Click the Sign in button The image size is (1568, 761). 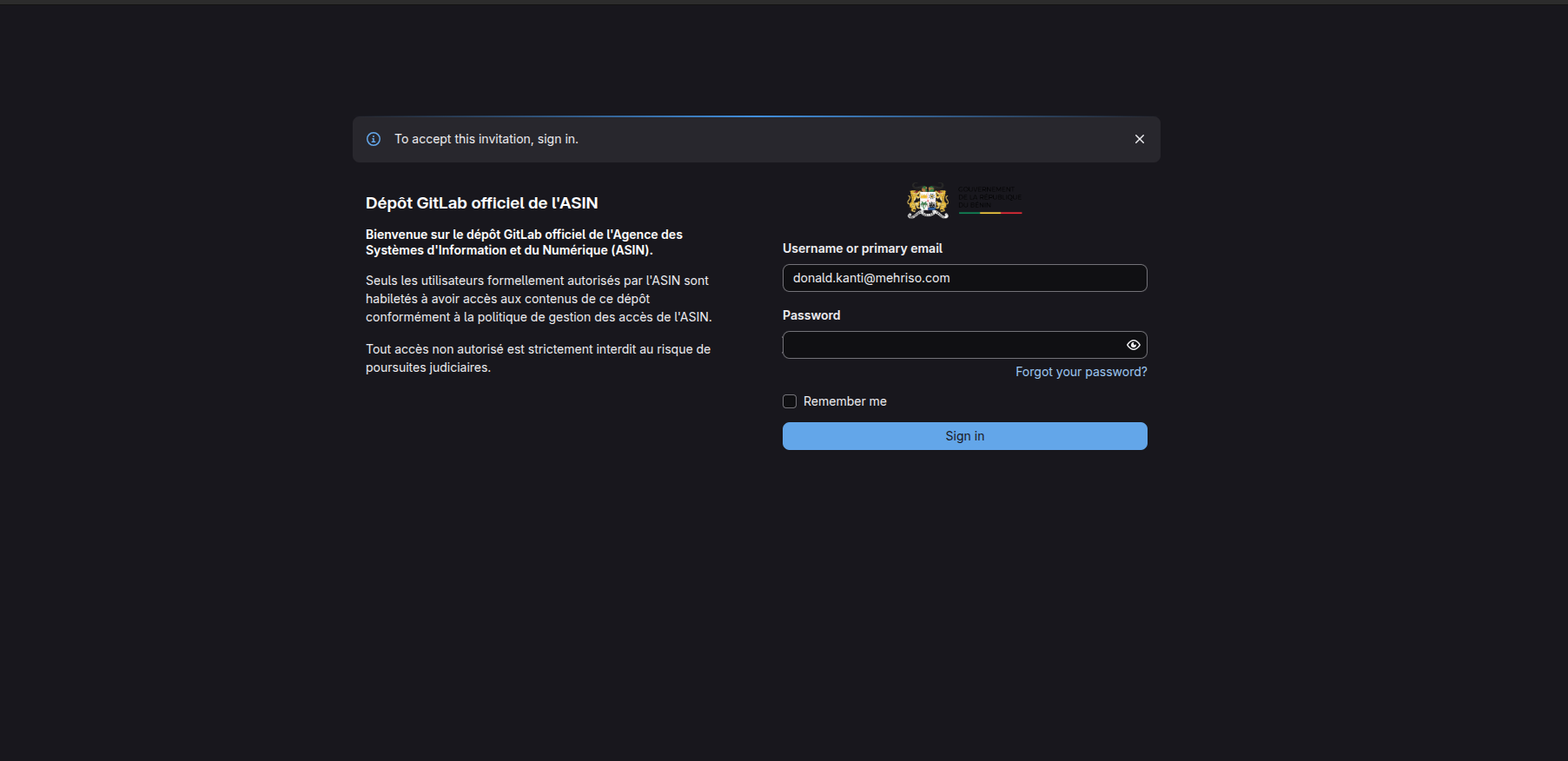coord(964,436)
